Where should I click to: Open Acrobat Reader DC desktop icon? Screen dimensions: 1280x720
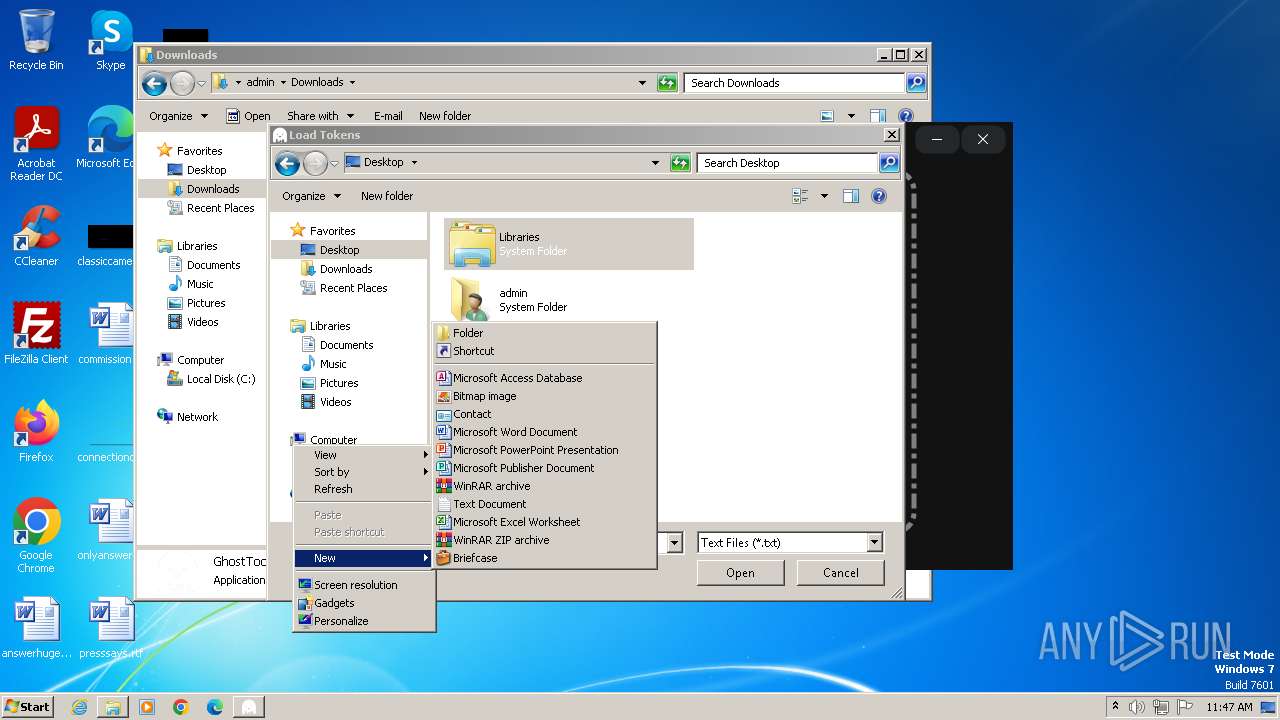click(36, 144)
